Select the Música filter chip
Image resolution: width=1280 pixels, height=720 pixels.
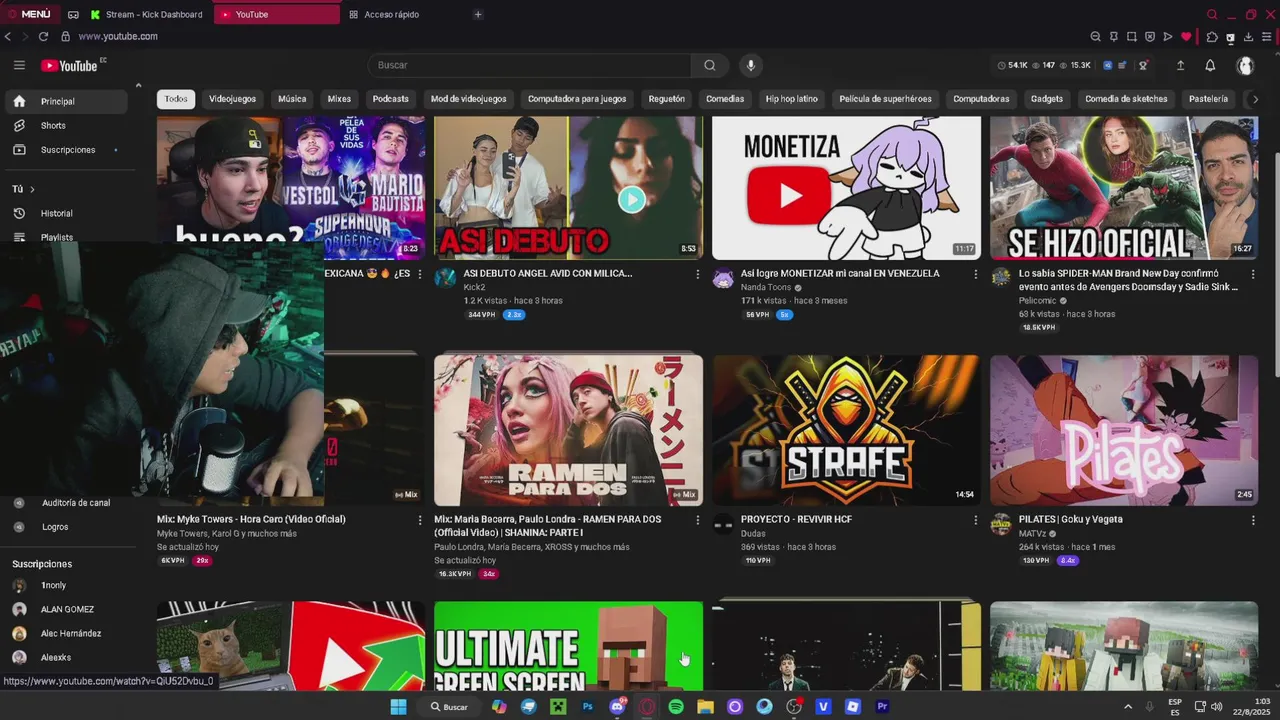click(292, 99)
